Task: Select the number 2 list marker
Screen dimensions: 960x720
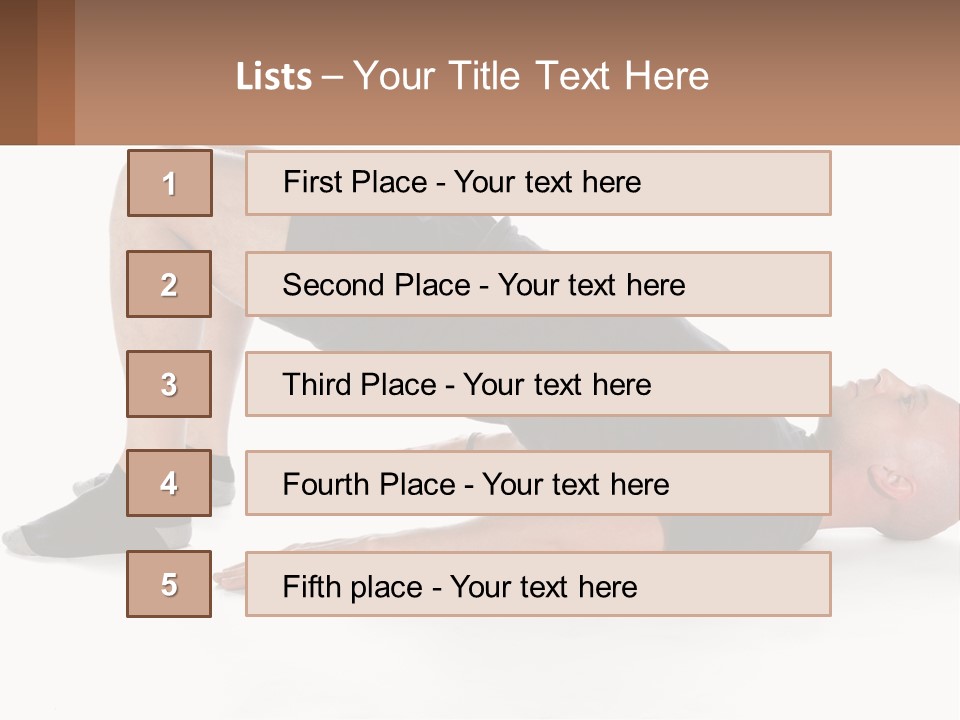Action: [x=169, y=284]
